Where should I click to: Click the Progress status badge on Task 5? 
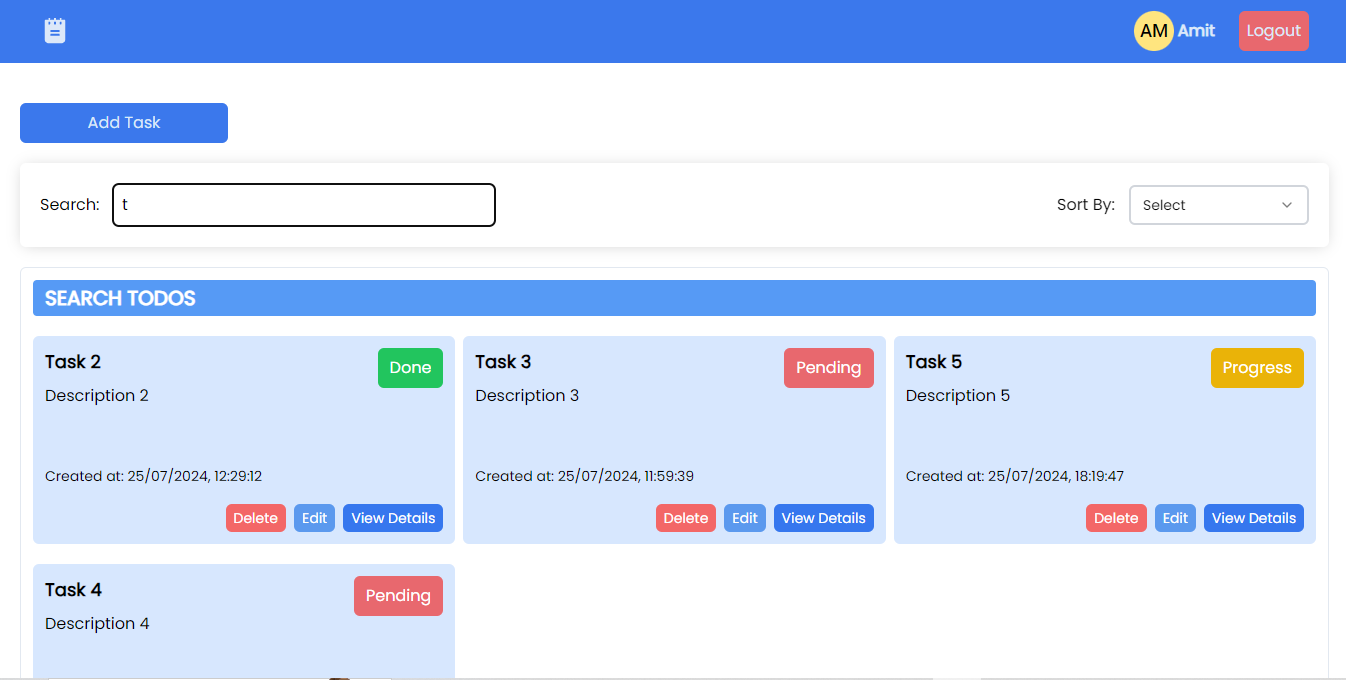[x=1257, y=368]
